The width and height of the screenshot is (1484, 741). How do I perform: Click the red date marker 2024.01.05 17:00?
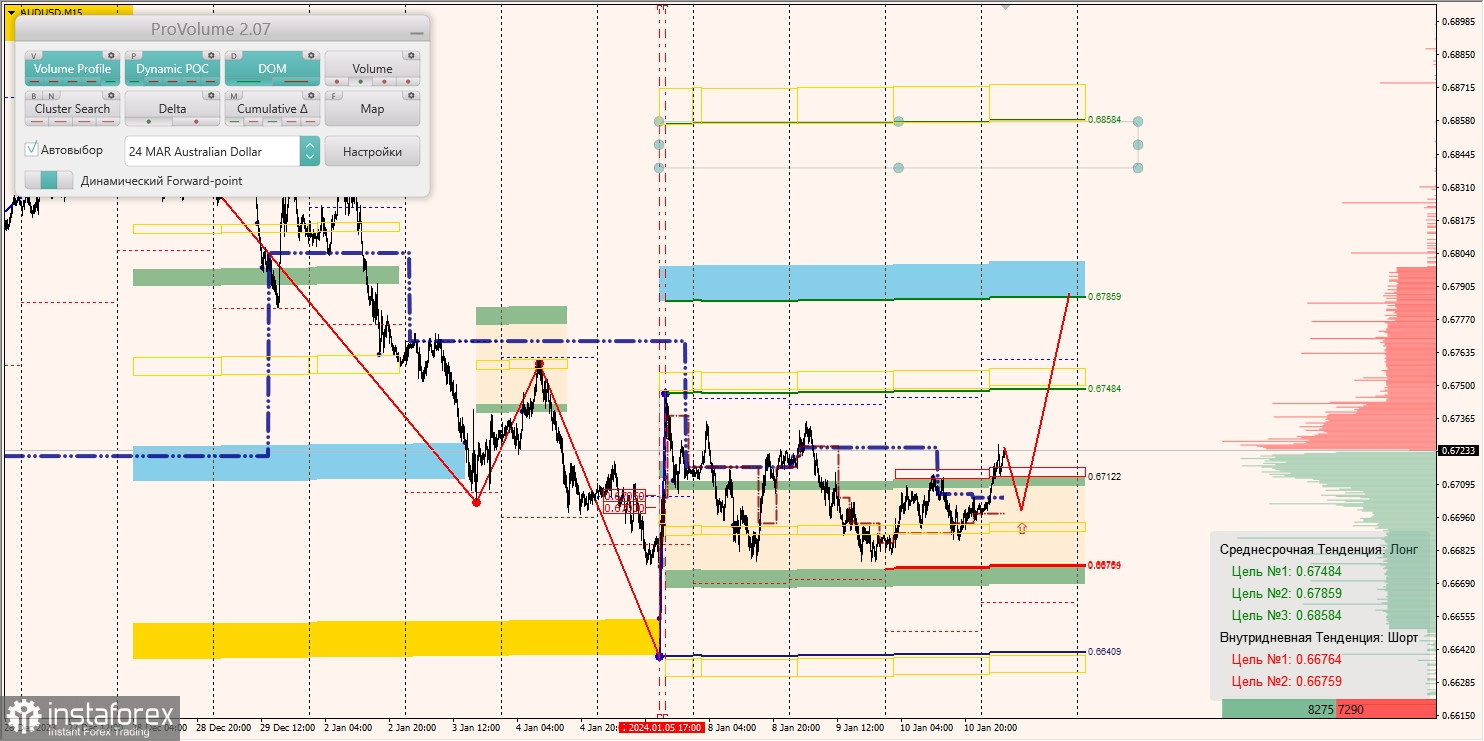tap(661, 727)
